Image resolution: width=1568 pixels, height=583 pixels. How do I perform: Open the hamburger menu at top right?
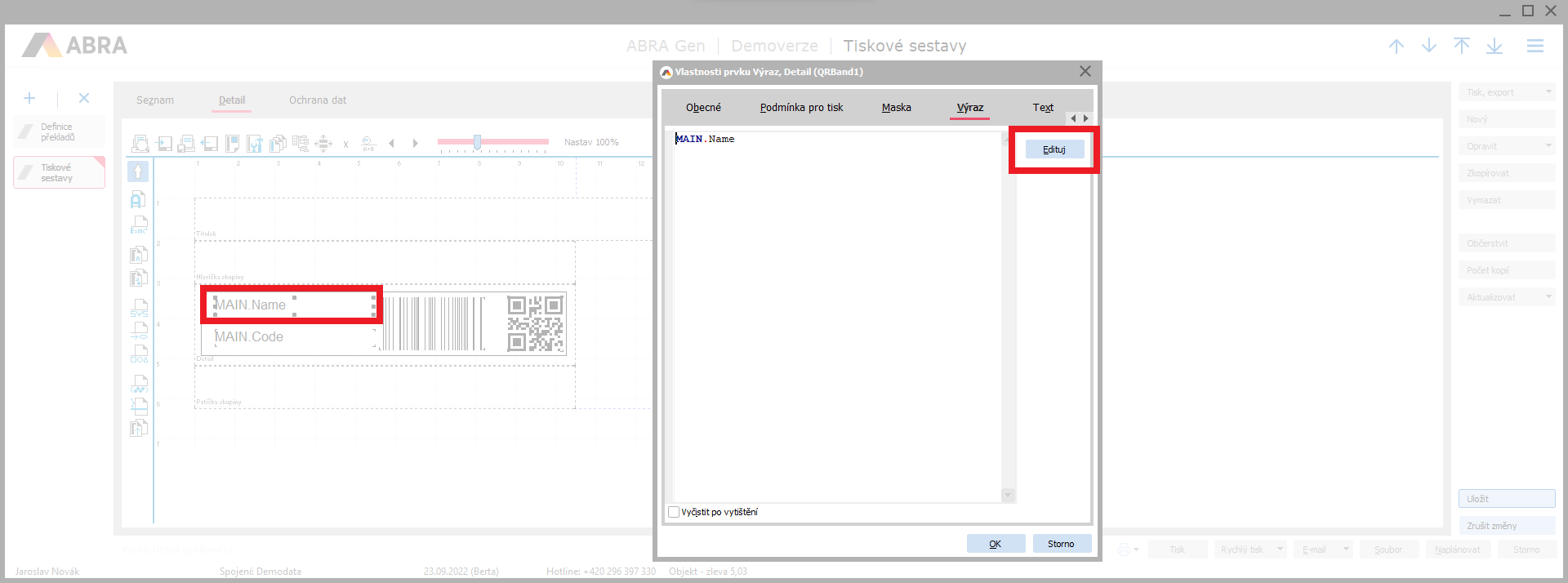[x=1535, y=47]
